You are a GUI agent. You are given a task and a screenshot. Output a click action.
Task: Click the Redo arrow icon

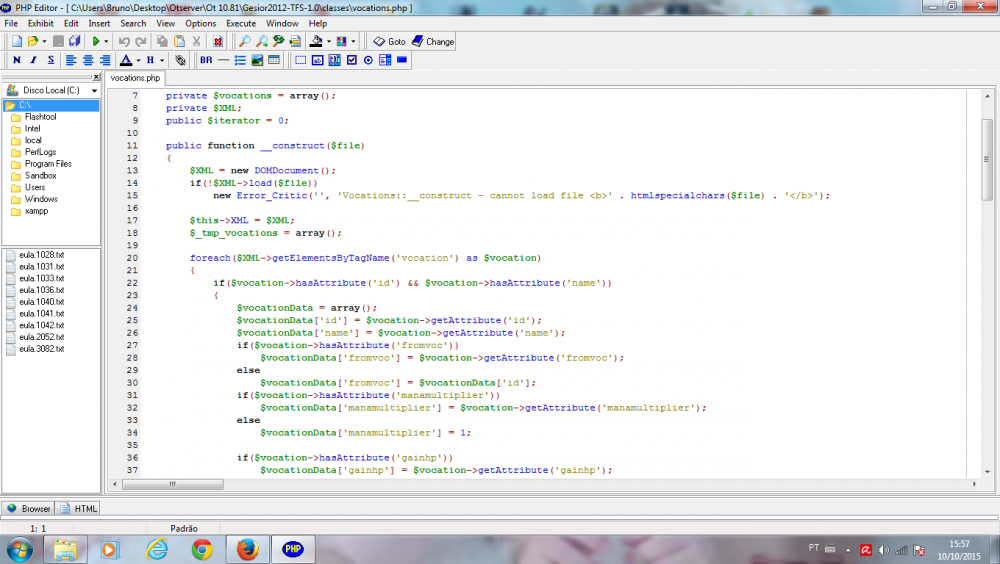141,41
